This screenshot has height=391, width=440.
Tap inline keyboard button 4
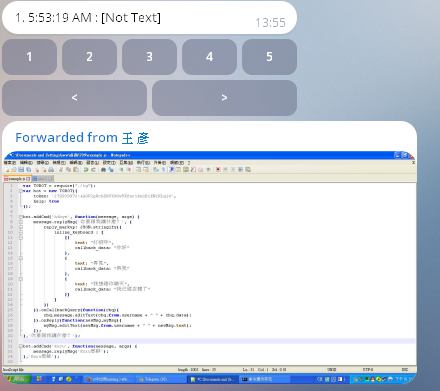tap(209, 57)
